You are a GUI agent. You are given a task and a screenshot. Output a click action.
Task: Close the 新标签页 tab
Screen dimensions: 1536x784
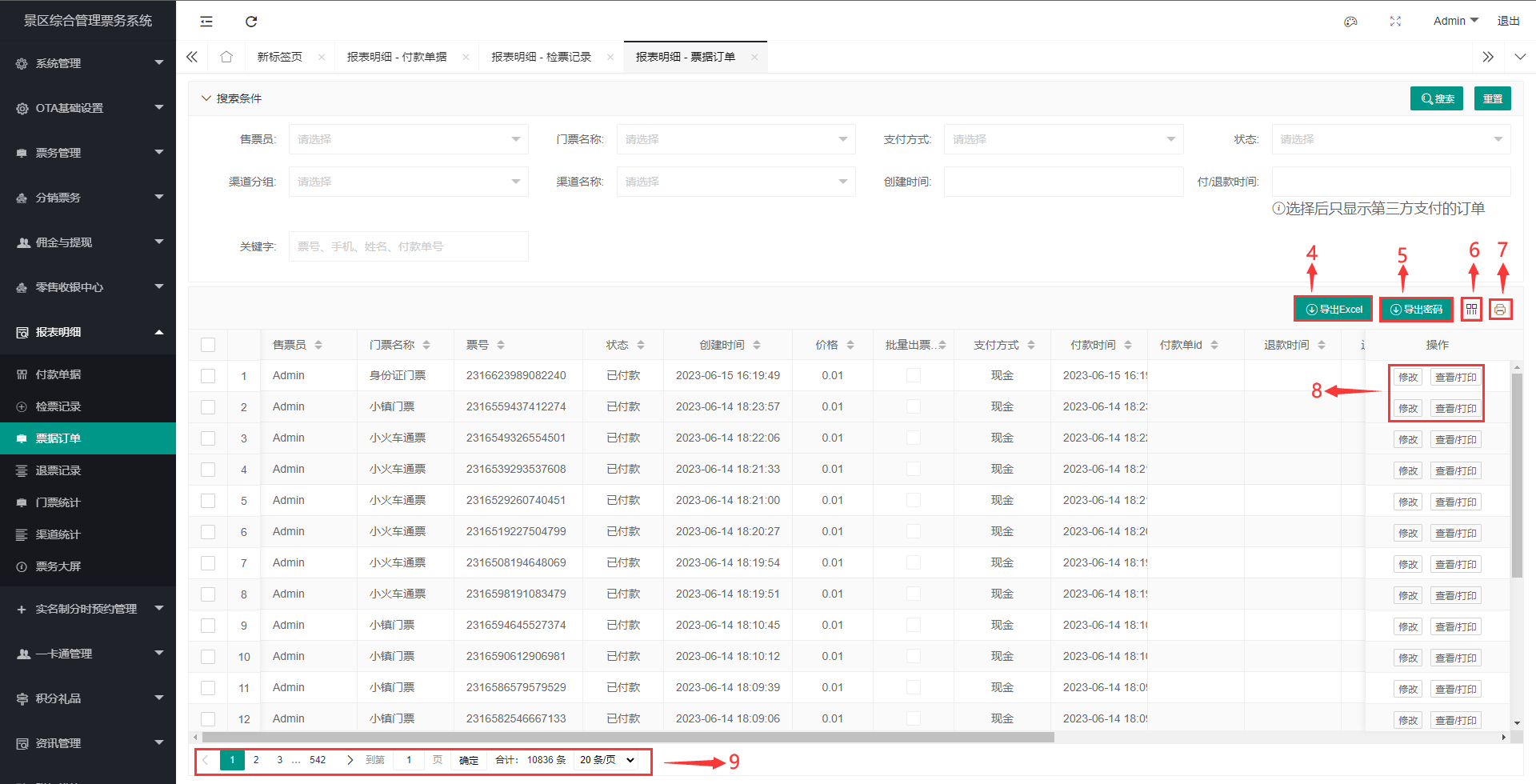tap(322, 57)
